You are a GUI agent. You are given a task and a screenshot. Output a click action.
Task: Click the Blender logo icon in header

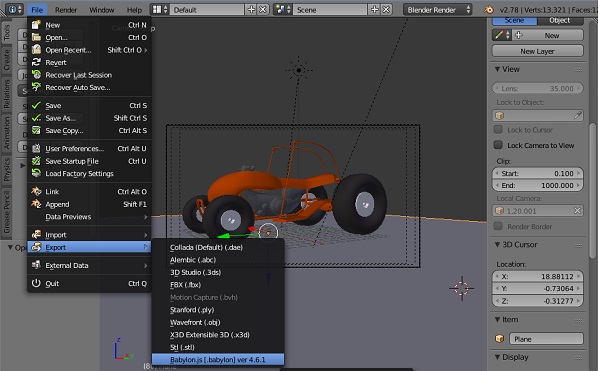489,10
